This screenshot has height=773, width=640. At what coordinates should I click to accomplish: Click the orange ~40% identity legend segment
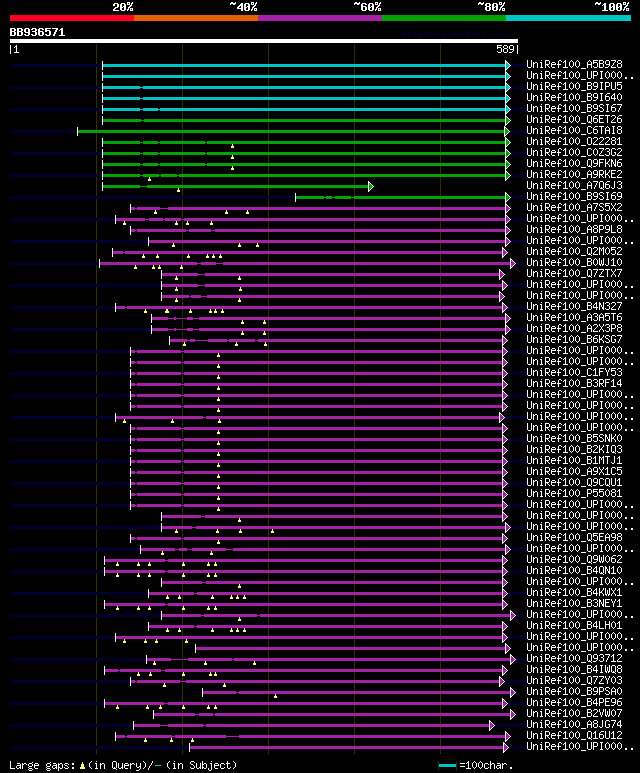196,18
